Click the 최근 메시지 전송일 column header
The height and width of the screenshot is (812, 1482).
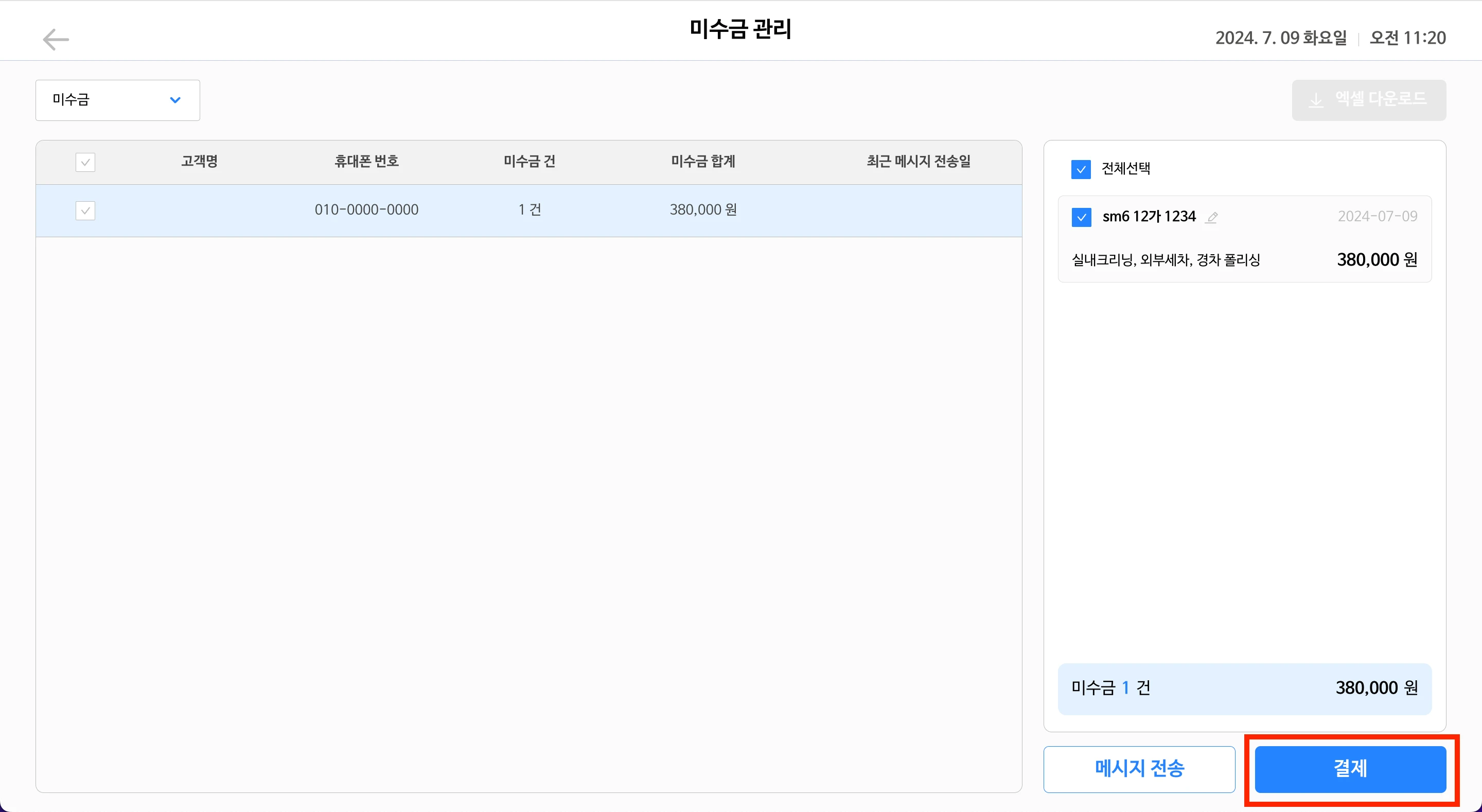(919, 161)
